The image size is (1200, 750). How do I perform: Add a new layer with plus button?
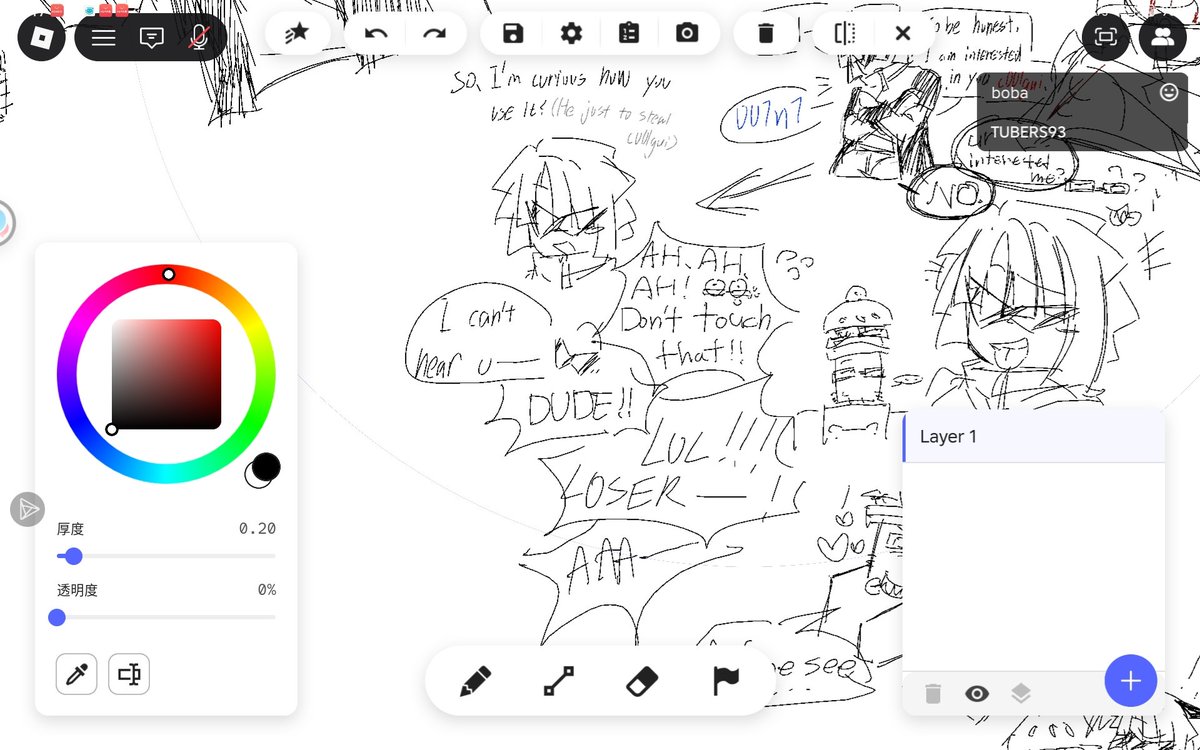click(1131, 681)
